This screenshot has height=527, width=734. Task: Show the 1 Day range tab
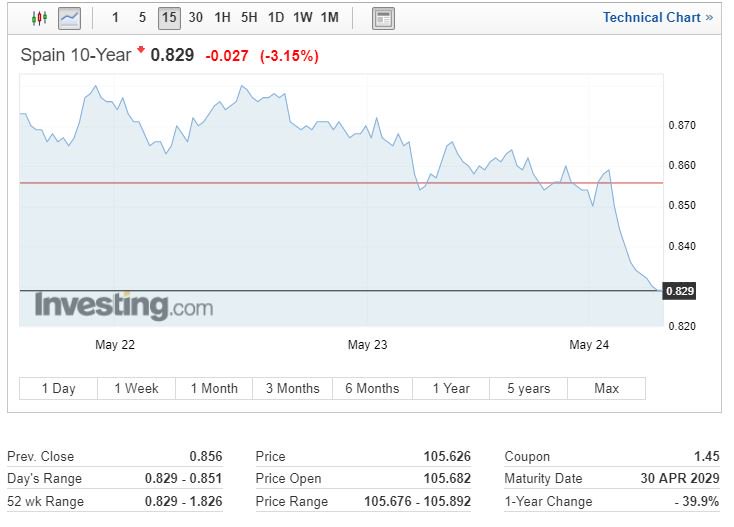click(x=59, y=388)
